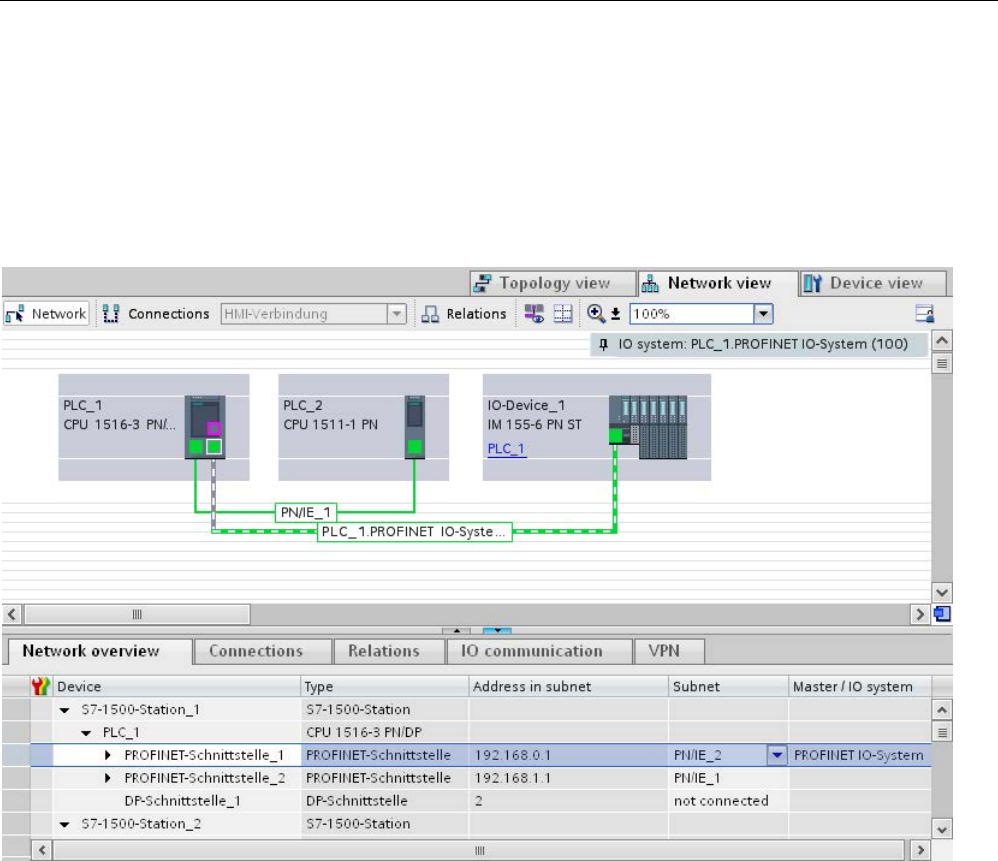Image resolution: width=998 pixels, height=861 pixels.
Task: Open the Connections tab in lower pane
Action: (262, 651)
